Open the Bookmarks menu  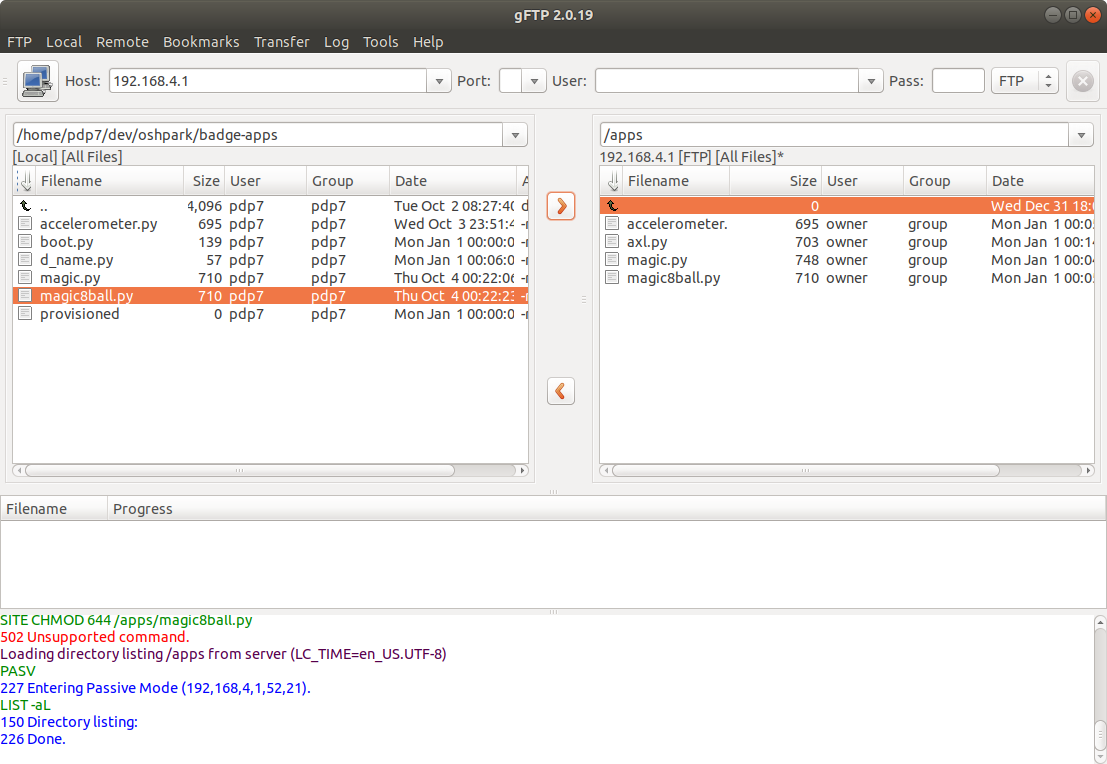coord(201,42)
